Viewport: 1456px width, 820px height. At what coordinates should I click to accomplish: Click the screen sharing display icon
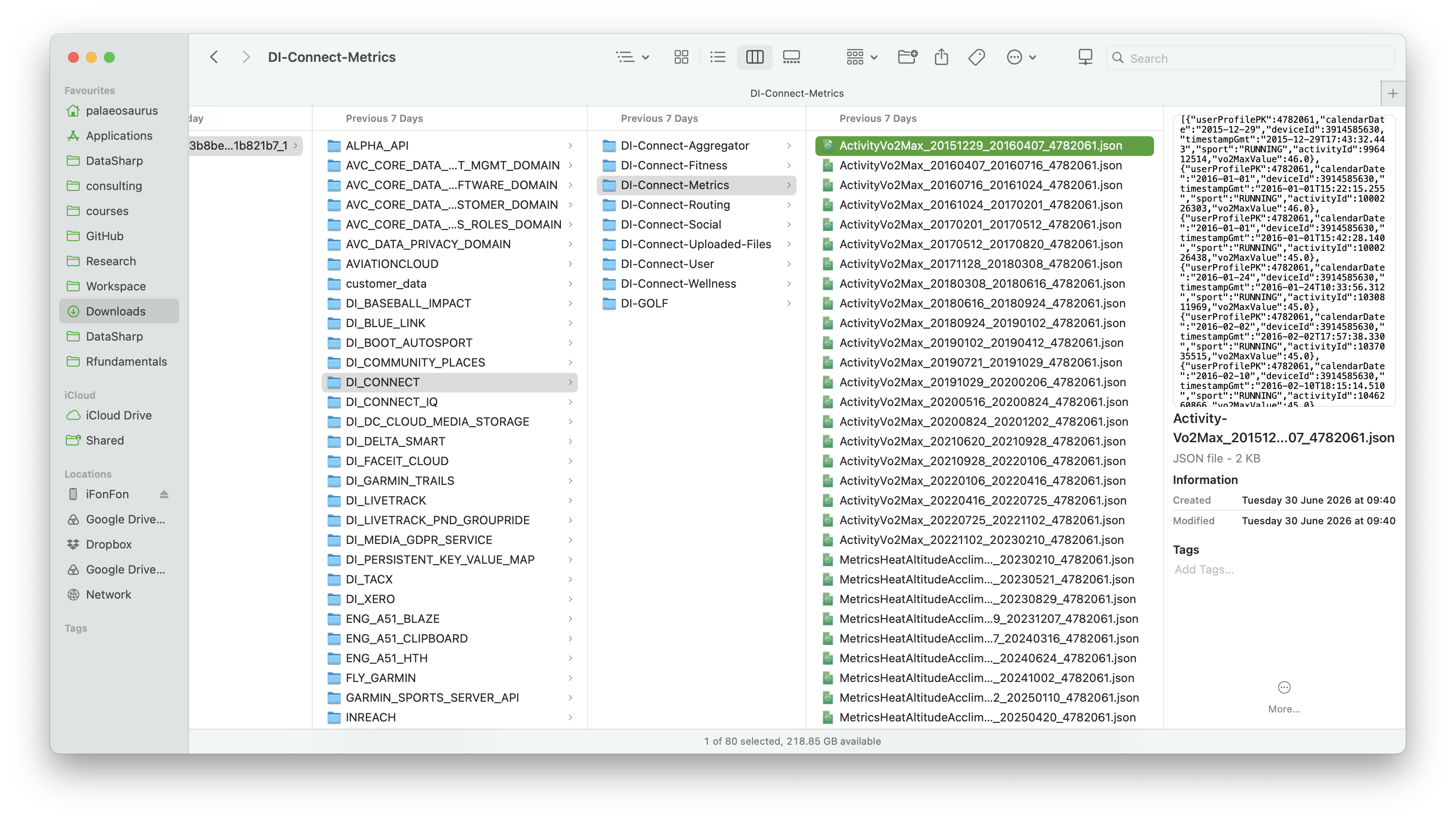(1085, 57)
